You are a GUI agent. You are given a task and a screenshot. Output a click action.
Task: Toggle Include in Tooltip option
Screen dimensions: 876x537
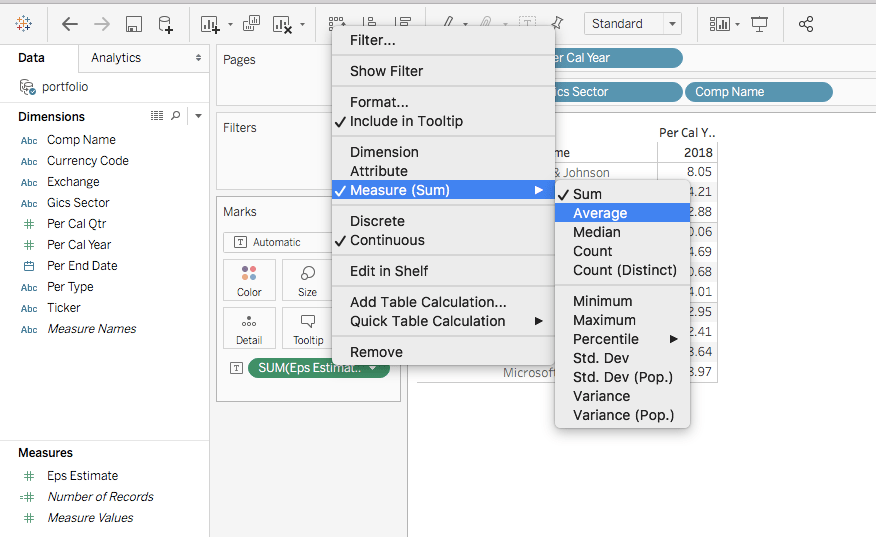coord(406,121)
